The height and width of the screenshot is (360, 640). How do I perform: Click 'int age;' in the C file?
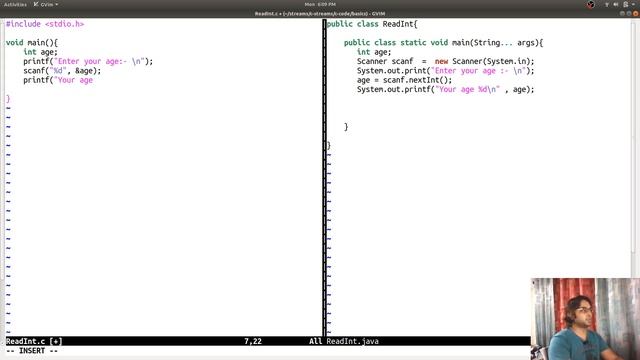coord(40,52)
